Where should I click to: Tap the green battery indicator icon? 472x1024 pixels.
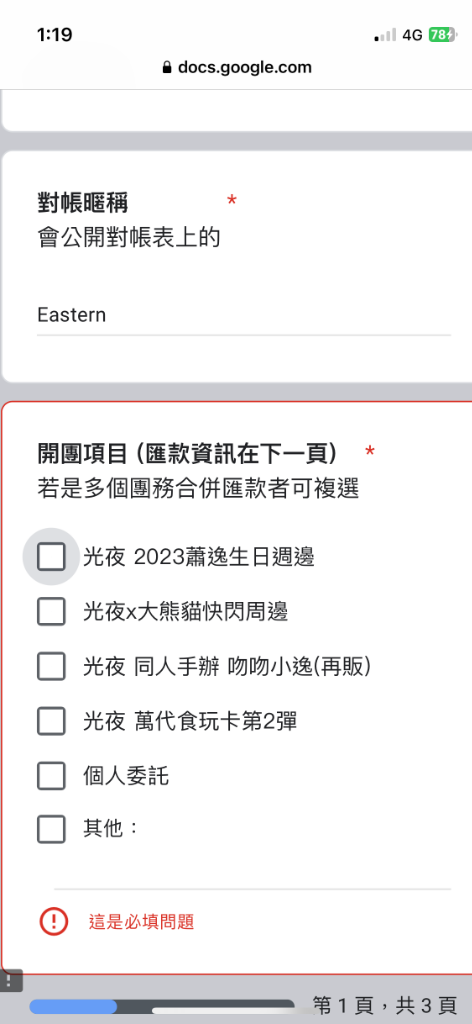point(441,35)
